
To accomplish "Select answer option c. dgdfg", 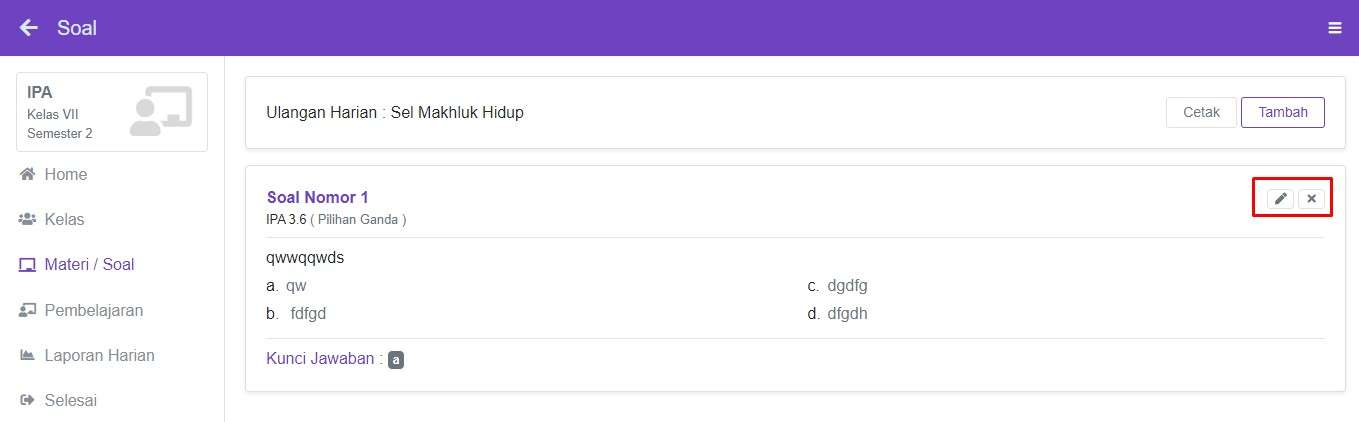I will 847,286.
